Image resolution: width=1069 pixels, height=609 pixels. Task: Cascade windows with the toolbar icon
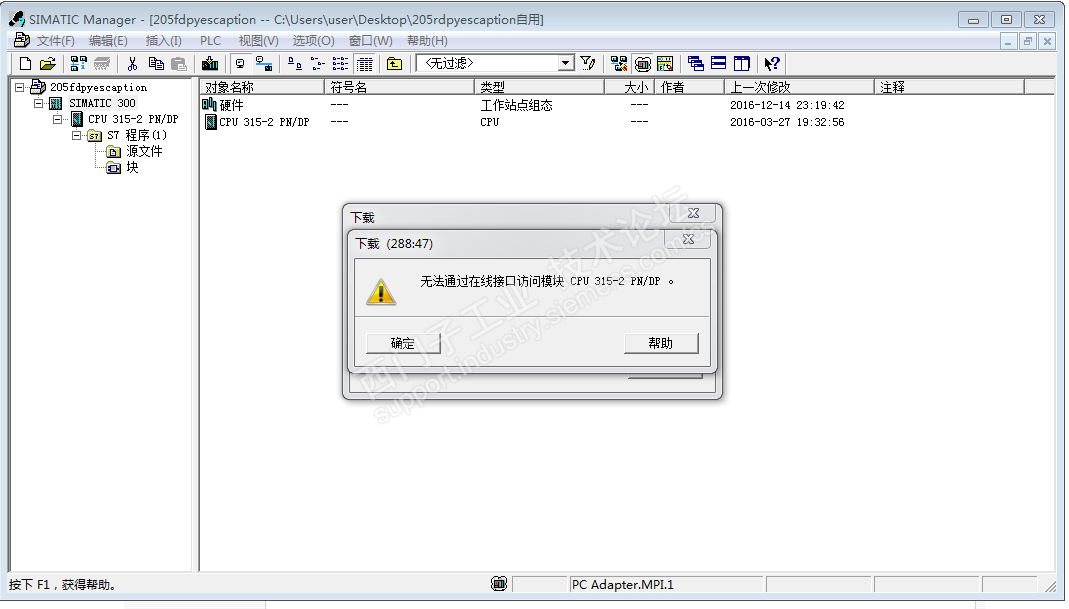(x=695, y=64)
